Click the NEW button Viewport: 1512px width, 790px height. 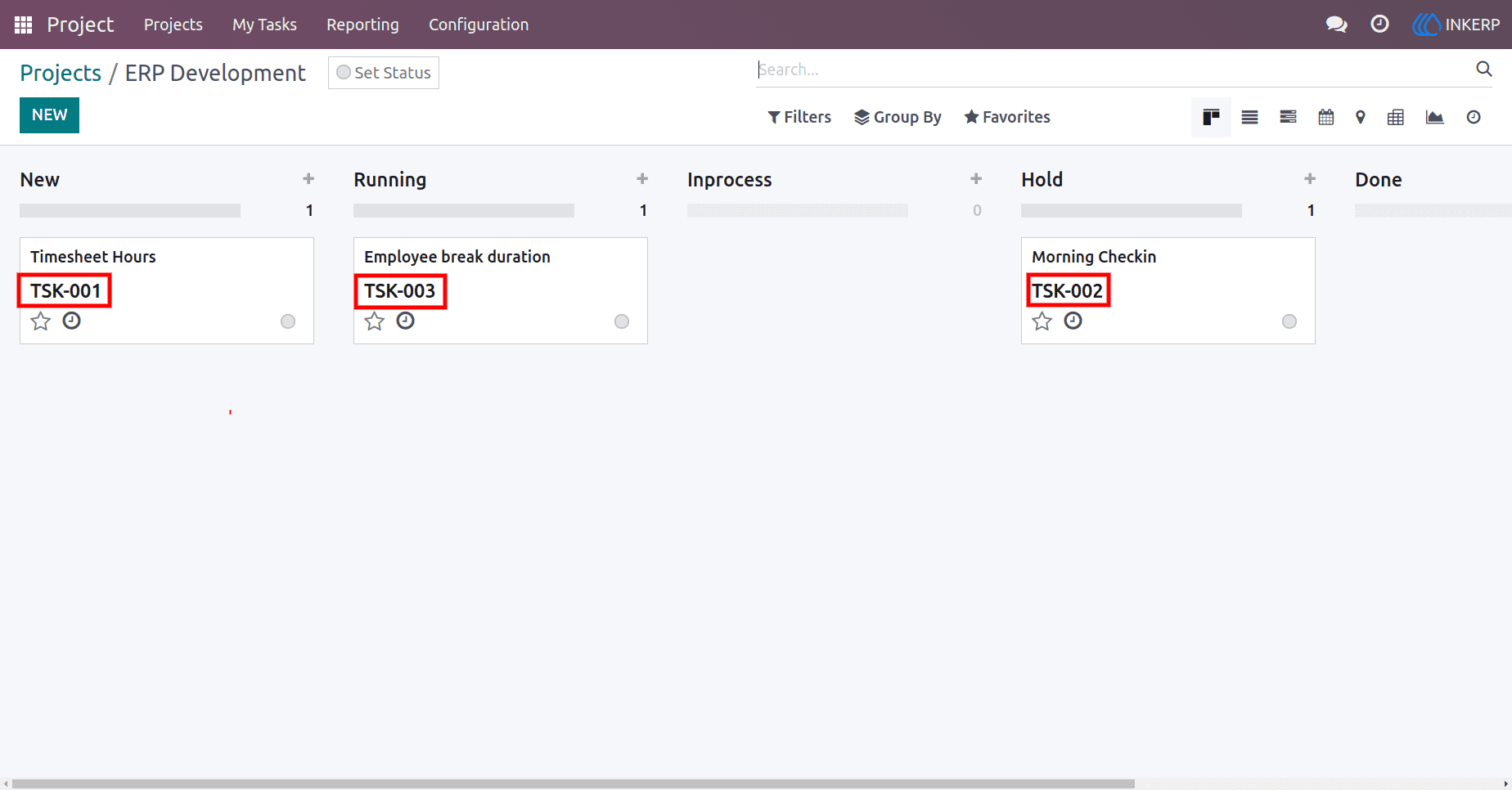point(49,115)
